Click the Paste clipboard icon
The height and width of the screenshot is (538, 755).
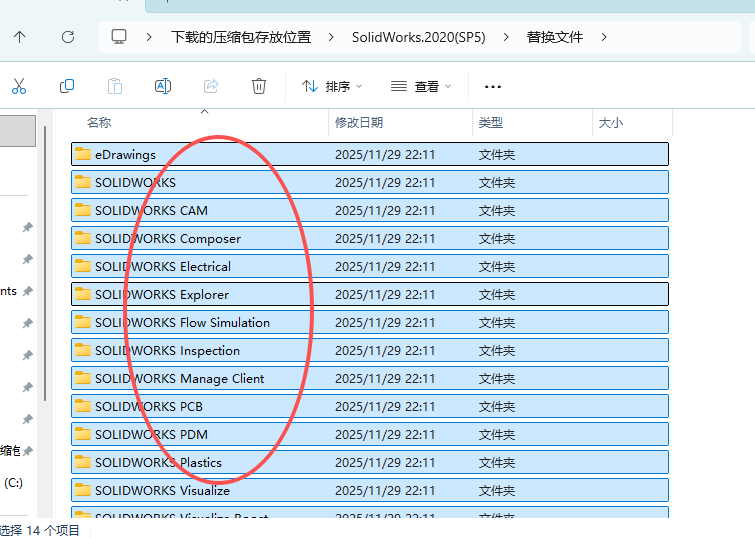pos(115,86)
